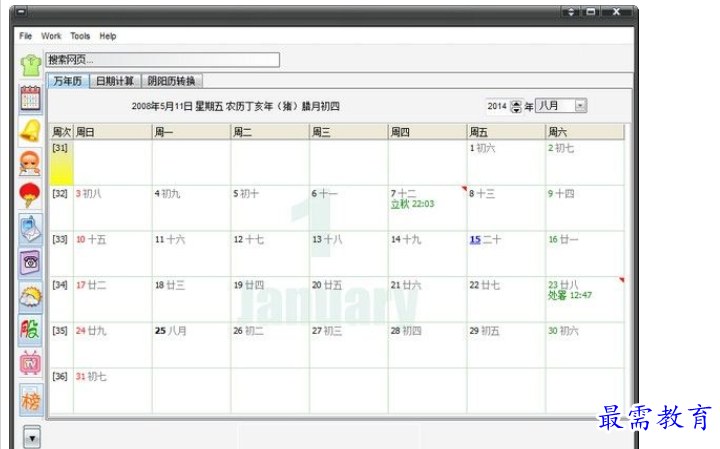Viewport: 720px width, 449px height.
Task: Click the title bar roll-up arrows button
Action: click(x=571, y=12)
